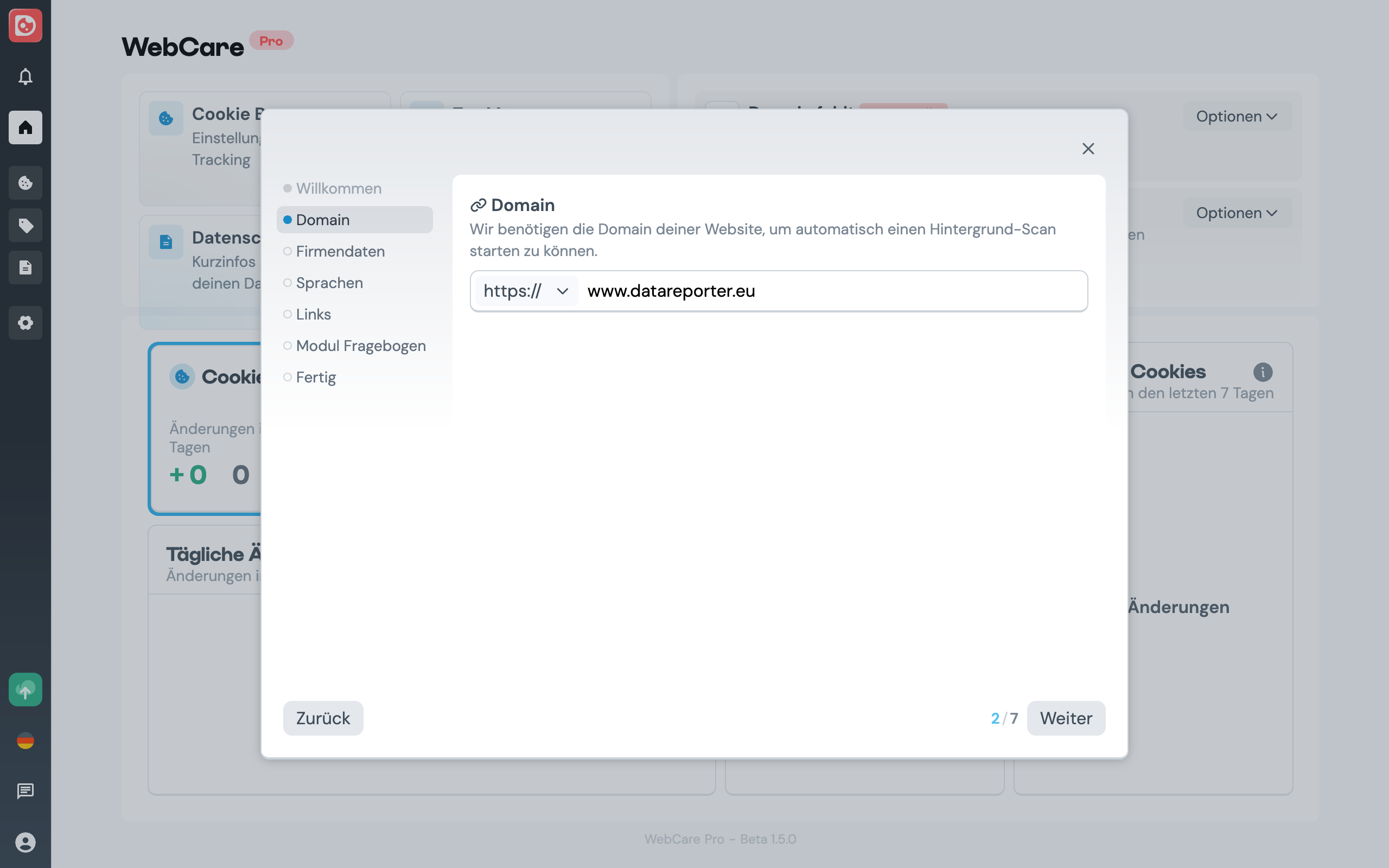Switch to the Domain wizard step
Screen dimensions: 1389x868
tap(323, 219)
